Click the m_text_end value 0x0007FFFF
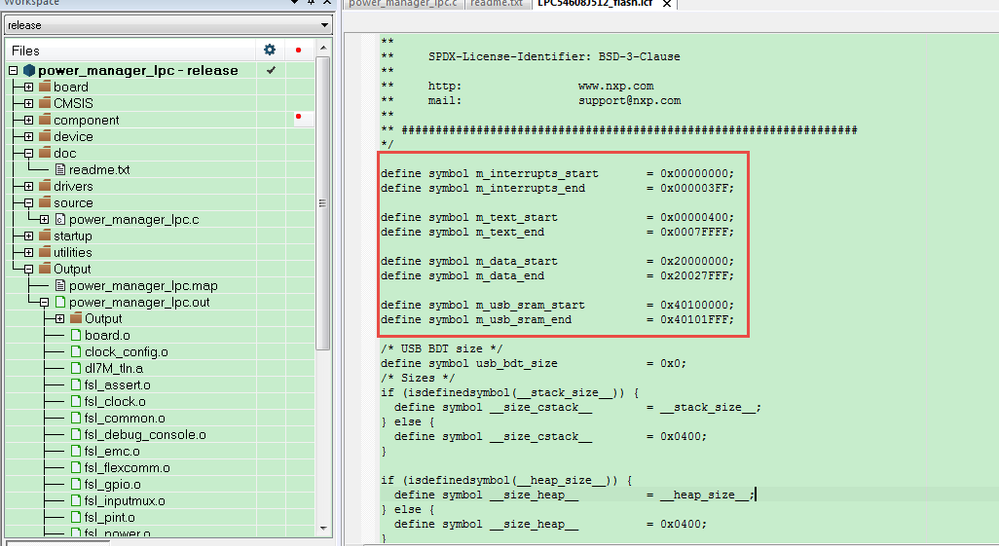Viewport: 999px width, 546px height. (696, 232)
